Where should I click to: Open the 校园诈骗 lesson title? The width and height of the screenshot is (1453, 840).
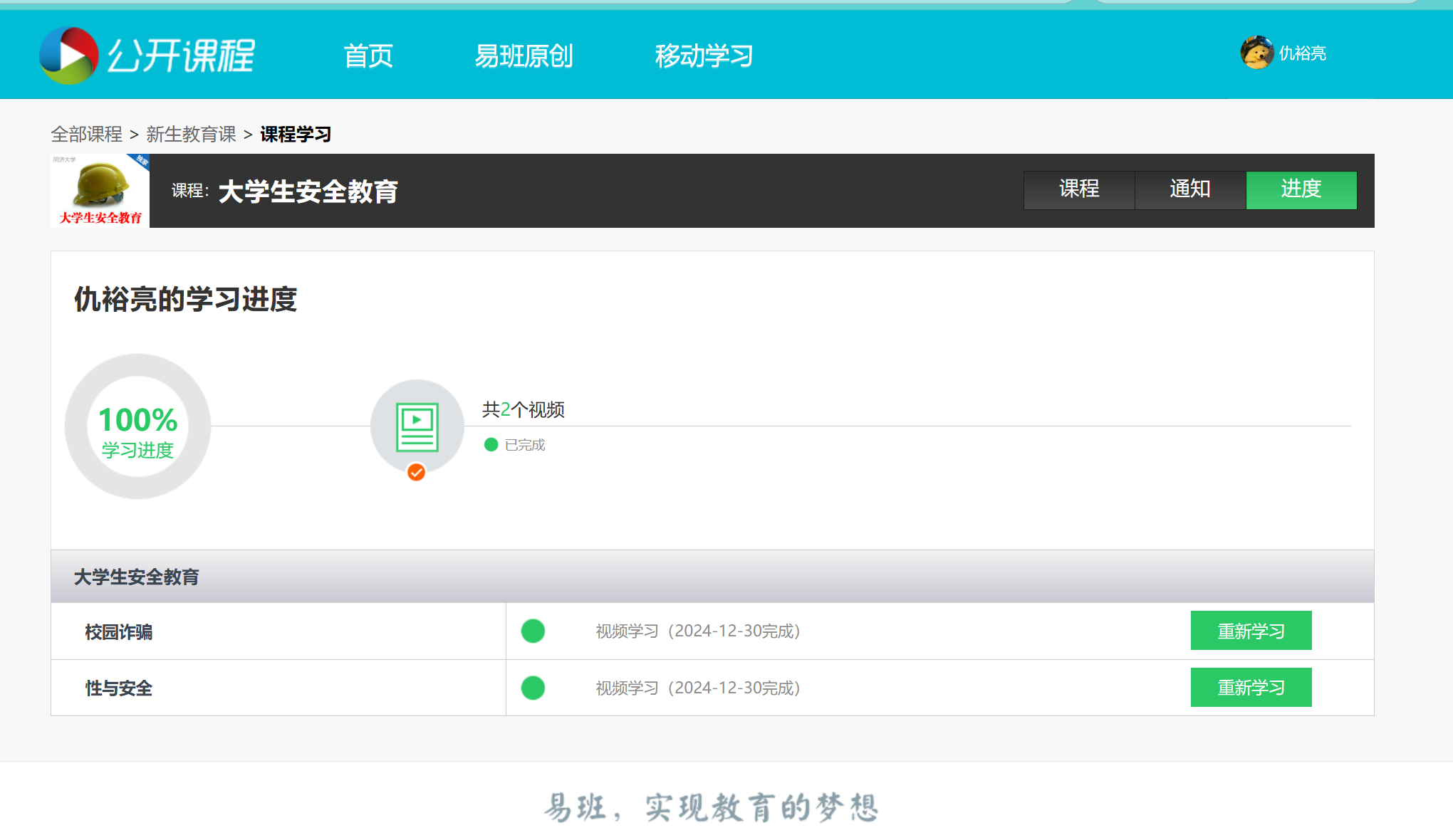119,632
